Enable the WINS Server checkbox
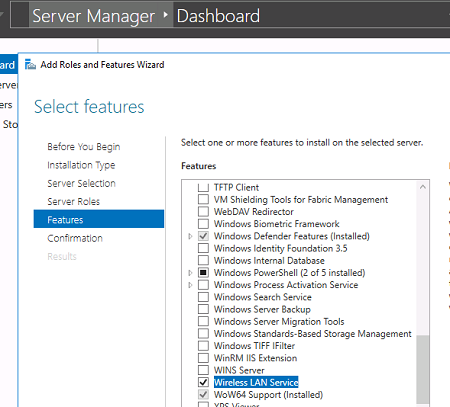The width and height of the screenshot is (450, 407). (203, 370)
